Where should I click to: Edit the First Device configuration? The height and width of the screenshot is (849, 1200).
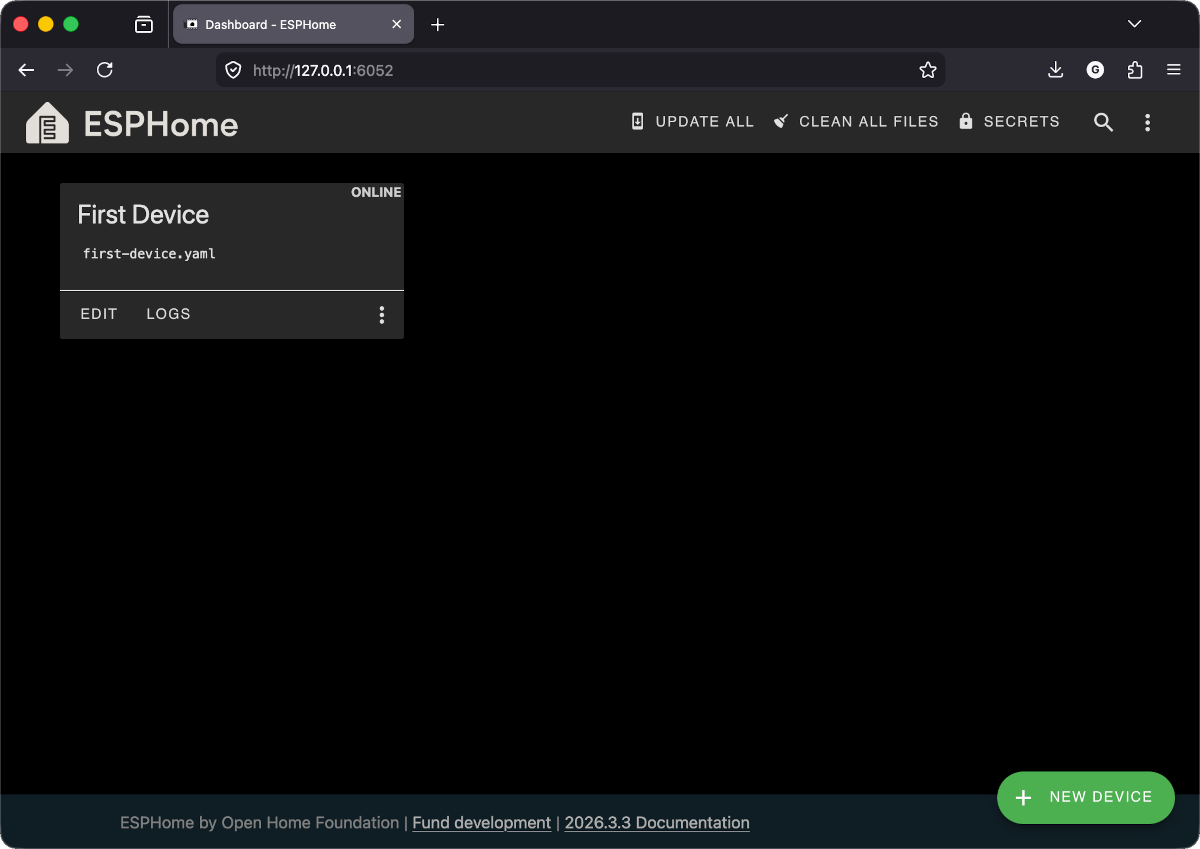pos(99,314)
